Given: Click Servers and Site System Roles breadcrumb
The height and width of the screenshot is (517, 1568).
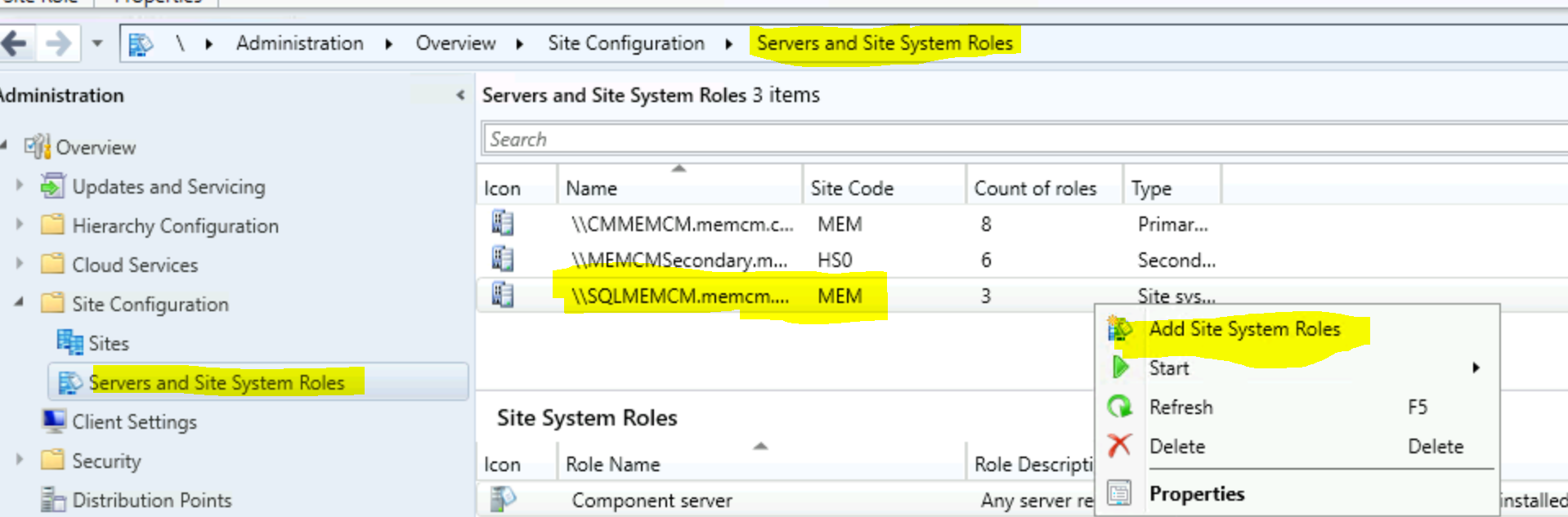Looking at the screenshot, I should click(885, 43).
